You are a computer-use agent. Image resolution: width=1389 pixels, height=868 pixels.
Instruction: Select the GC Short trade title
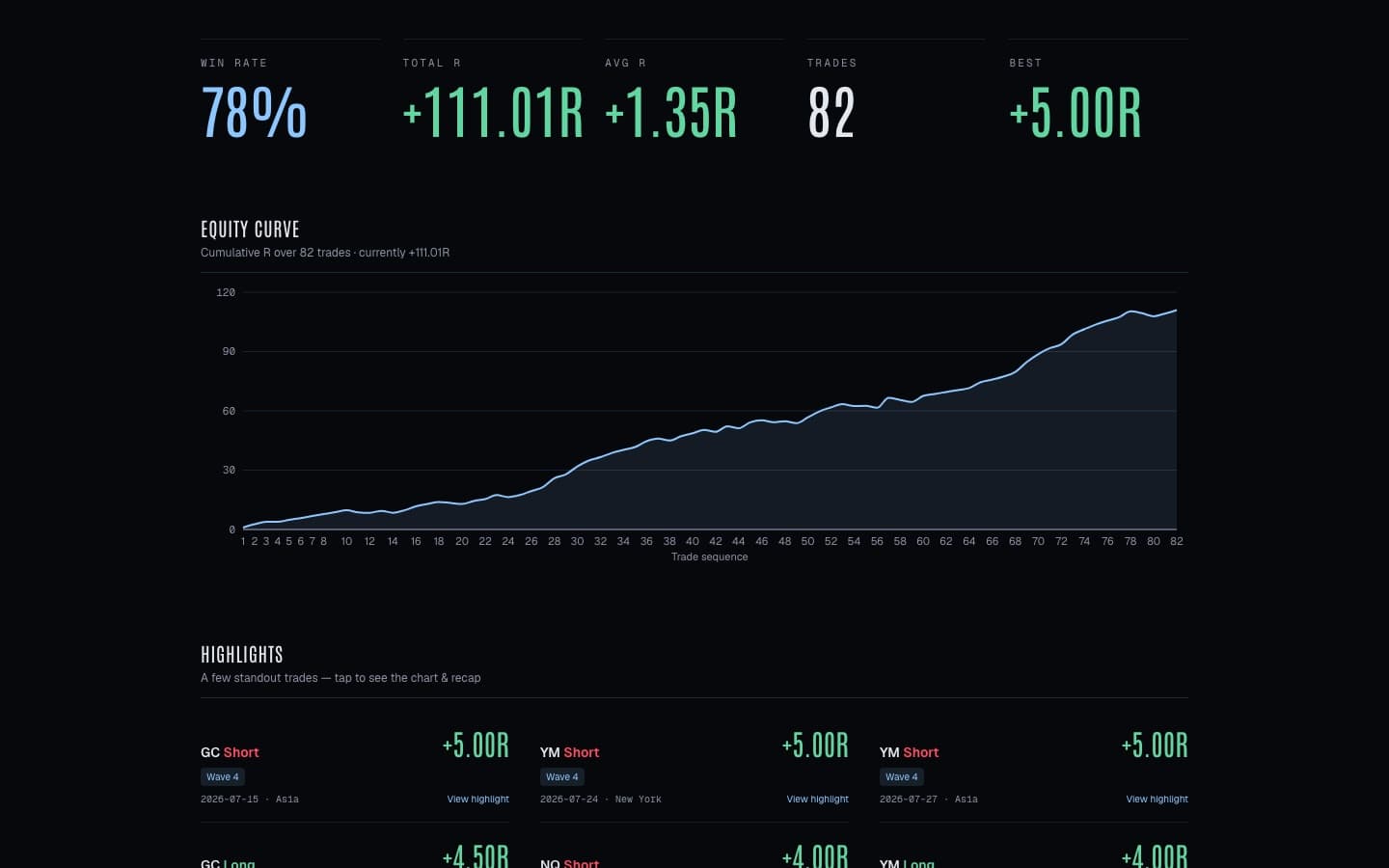coord(230,752)
